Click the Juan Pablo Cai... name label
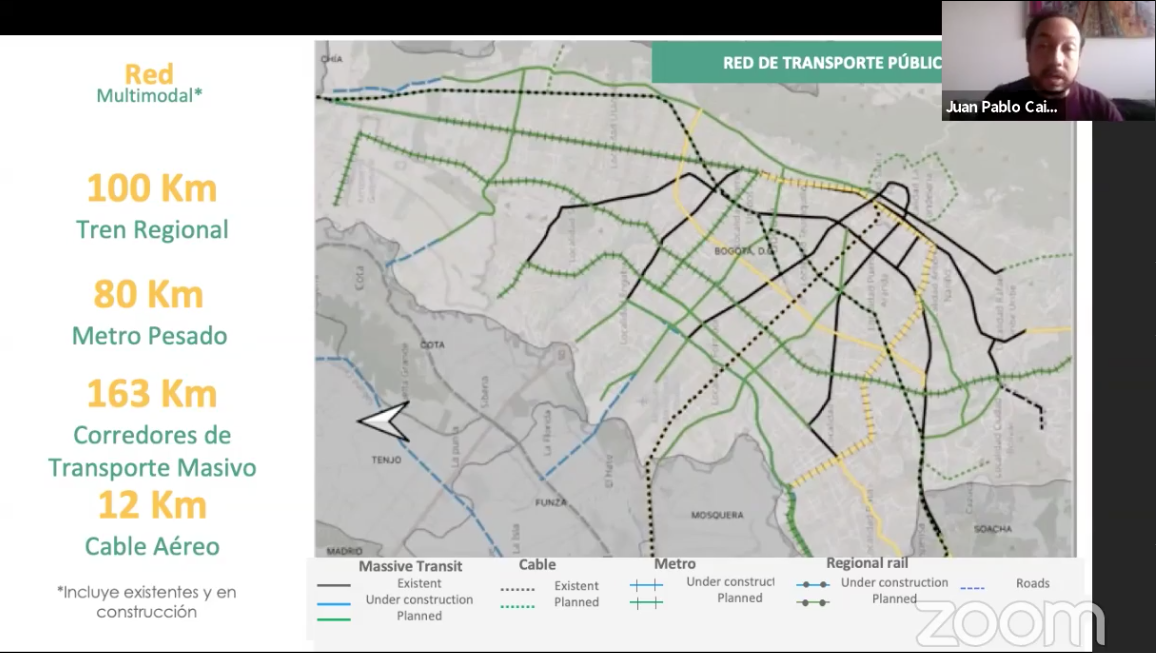 [1001, 107]
